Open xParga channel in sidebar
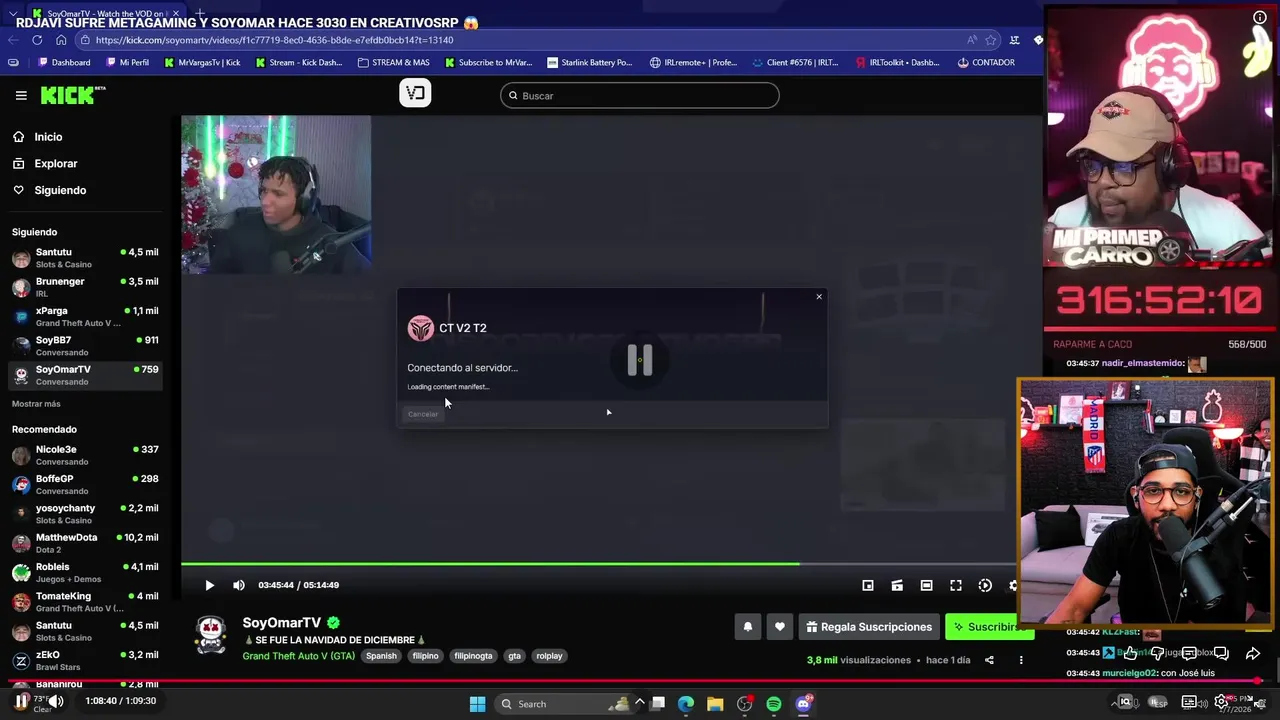The width and height of the screenshot is (1280, 720). point(85,316)
